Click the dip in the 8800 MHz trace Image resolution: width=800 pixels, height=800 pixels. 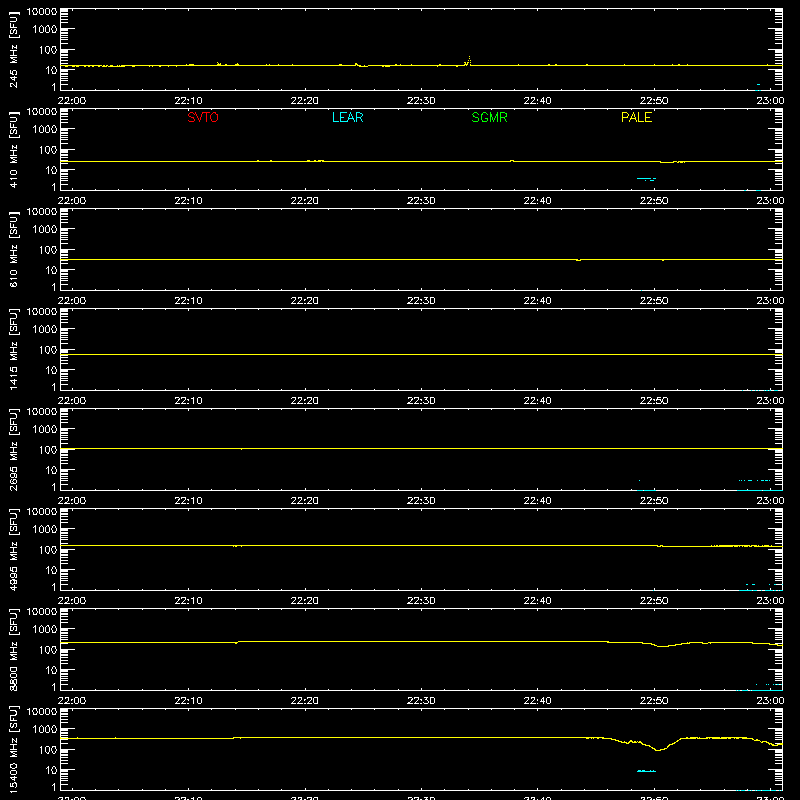(x=662, y=646)
